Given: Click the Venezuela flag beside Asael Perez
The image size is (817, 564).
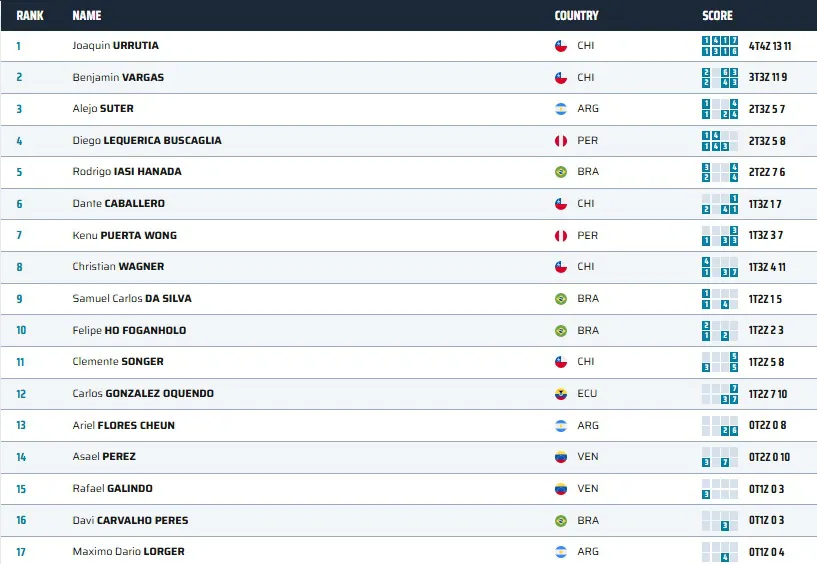Looking at the screenshot, I should point(561,457).
